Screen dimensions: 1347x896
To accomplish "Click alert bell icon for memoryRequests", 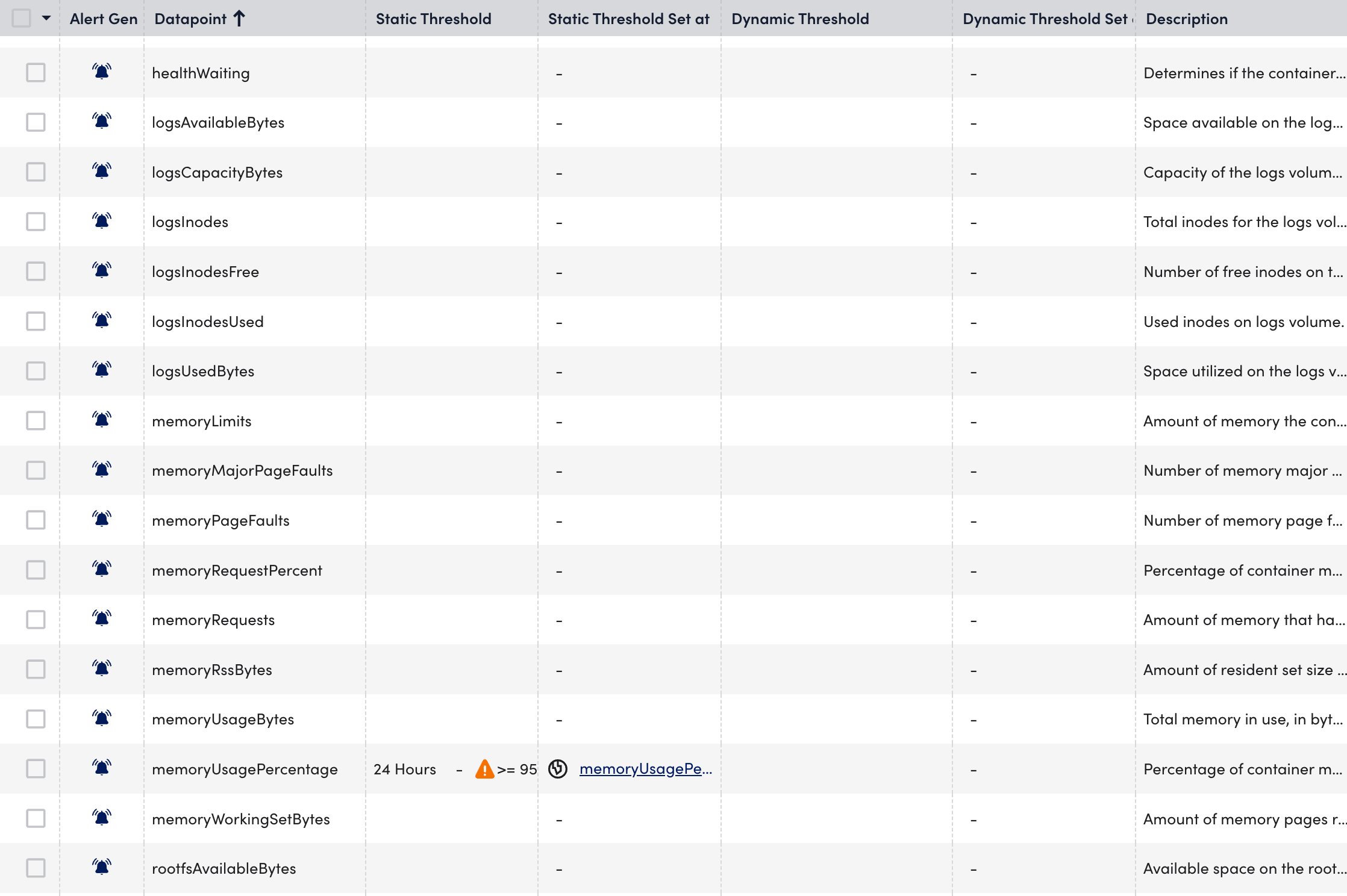I will pos(102,618).
